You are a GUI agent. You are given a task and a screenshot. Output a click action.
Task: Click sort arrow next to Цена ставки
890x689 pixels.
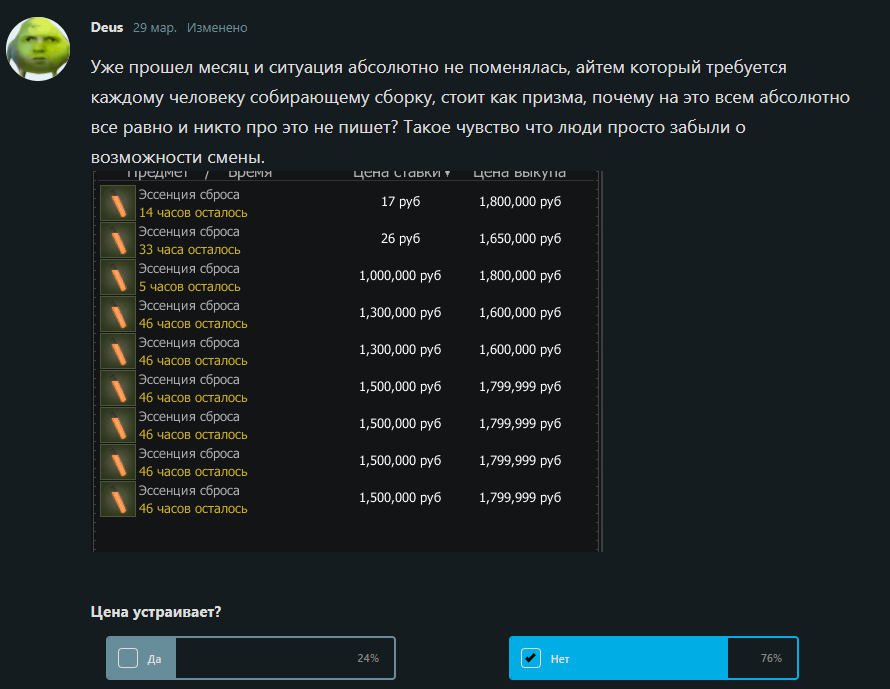(x=447, y=174)
